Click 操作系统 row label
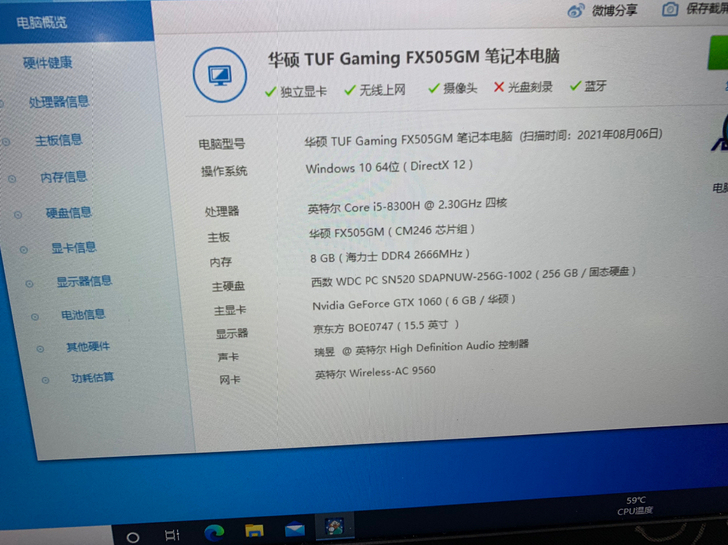 coord(224,171)
